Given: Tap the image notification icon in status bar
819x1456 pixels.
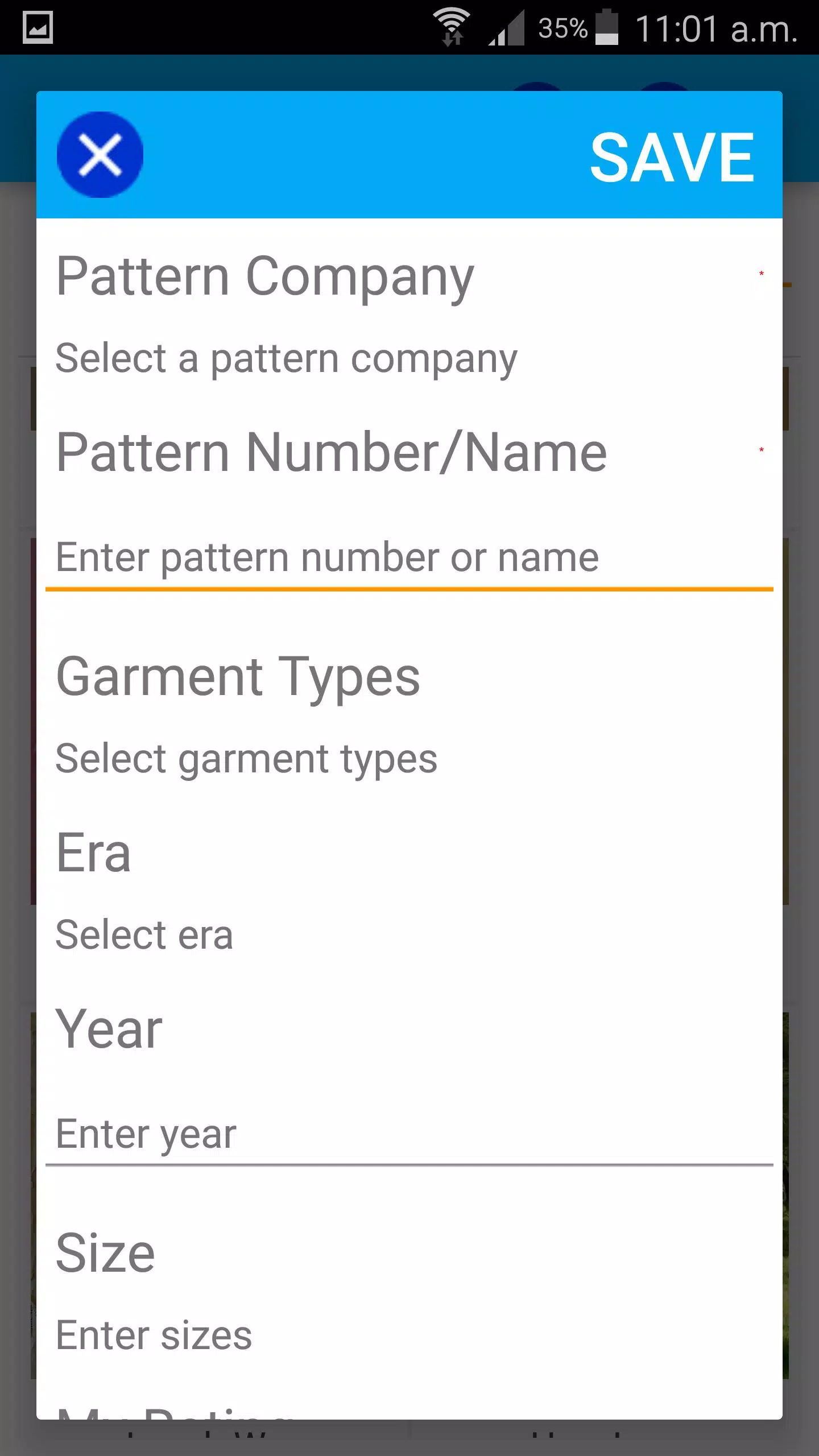Looking at the screenshot, I should pos(38,27).
